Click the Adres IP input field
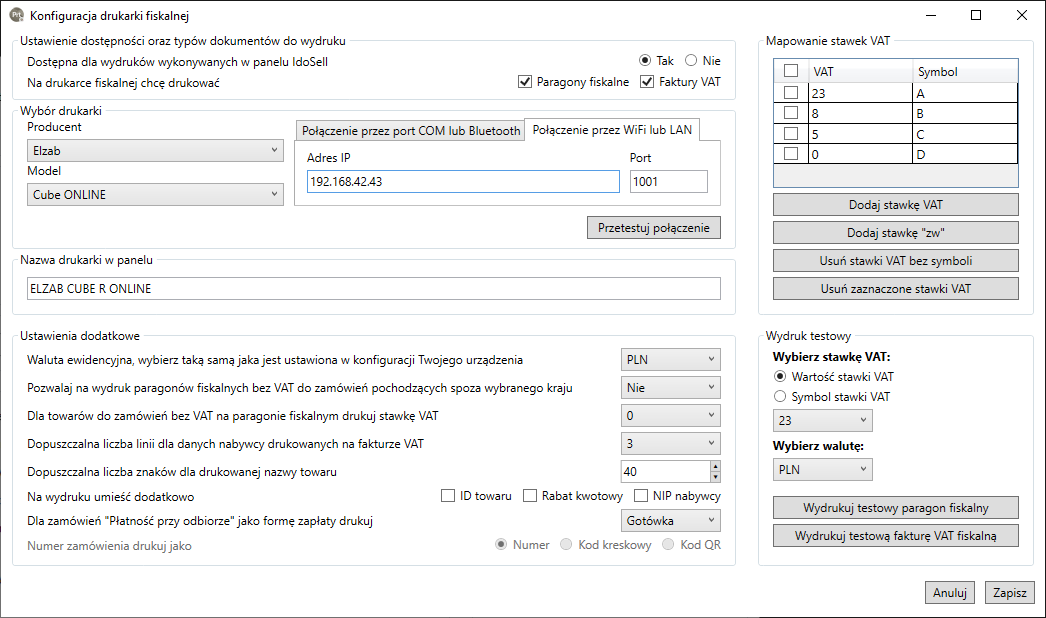The height and width of the screenshot is (618, 1046). point(463,181)
